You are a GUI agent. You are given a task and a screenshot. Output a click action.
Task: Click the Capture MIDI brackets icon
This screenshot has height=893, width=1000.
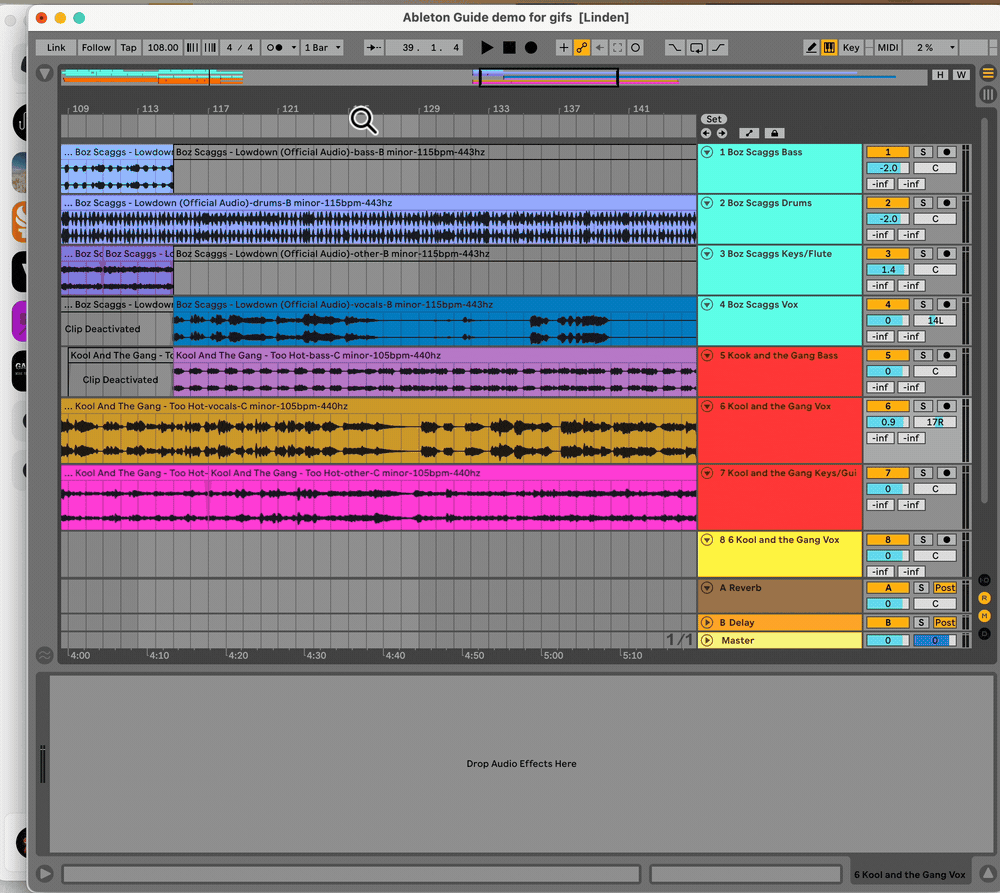[x=617, y=47]
